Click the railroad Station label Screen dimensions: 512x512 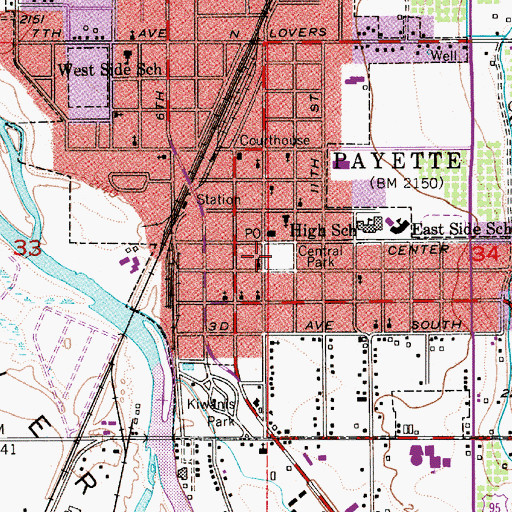click(x=218, y=199)
